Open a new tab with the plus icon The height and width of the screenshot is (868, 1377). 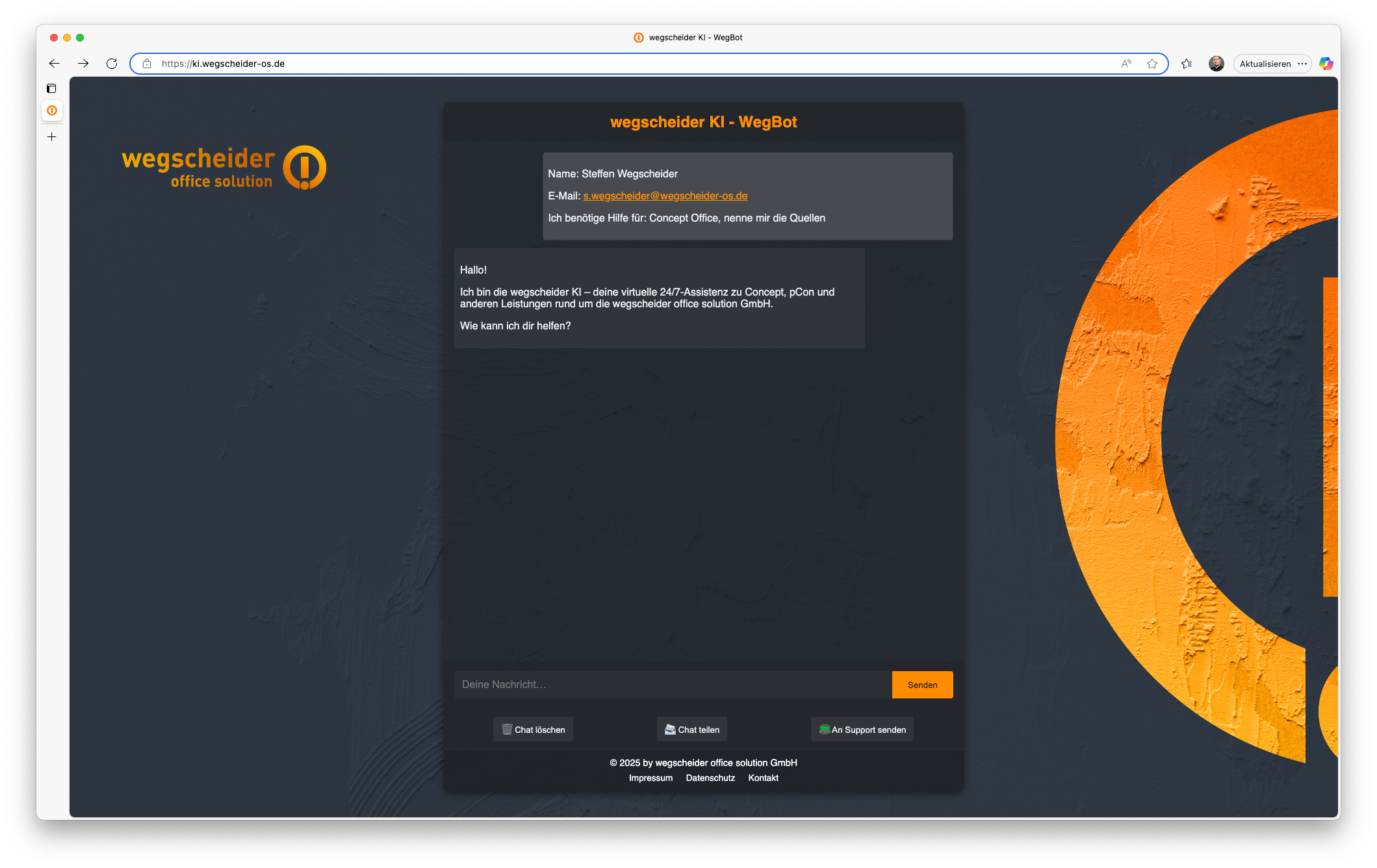[52, 137]
